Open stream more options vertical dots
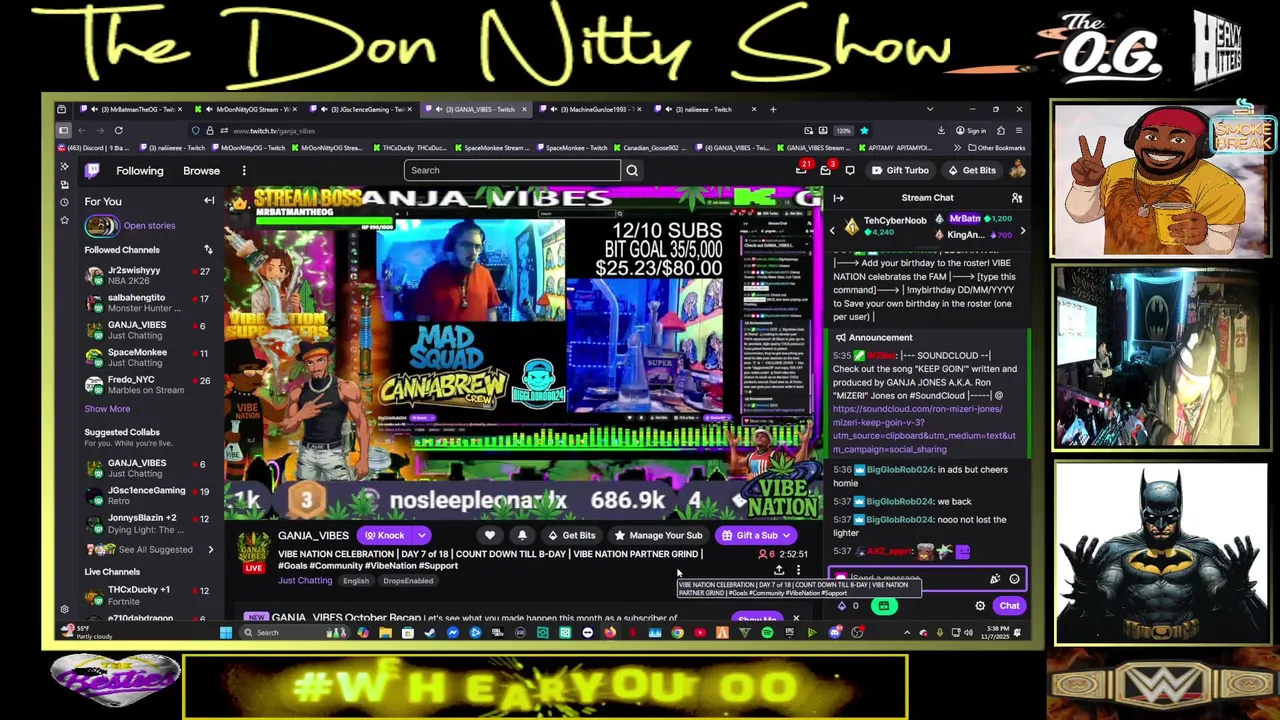The height and width of the screenshot is (720, 1280). [798, 571]
